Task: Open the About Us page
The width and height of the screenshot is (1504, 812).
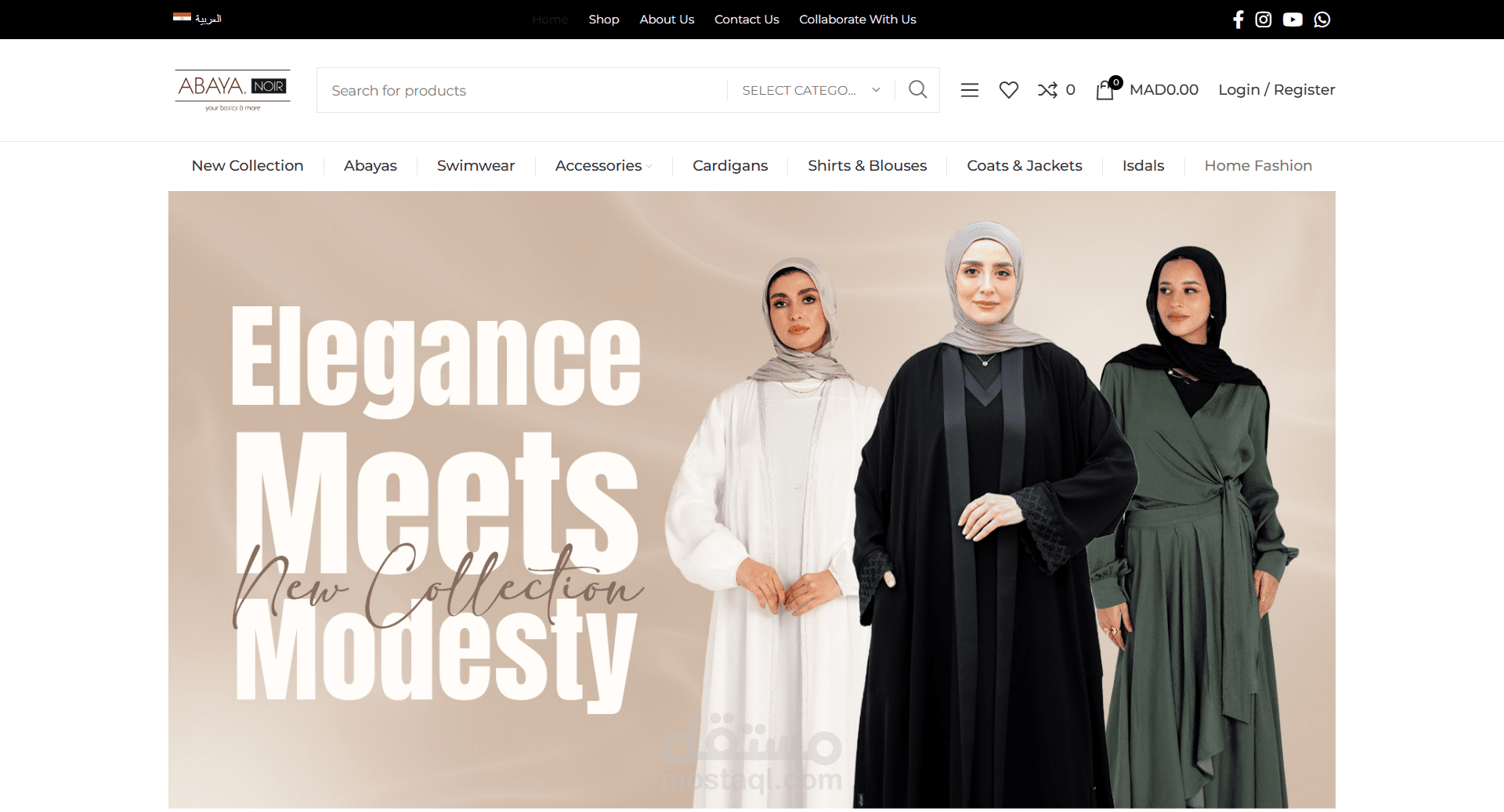Action: click(667, 20)
